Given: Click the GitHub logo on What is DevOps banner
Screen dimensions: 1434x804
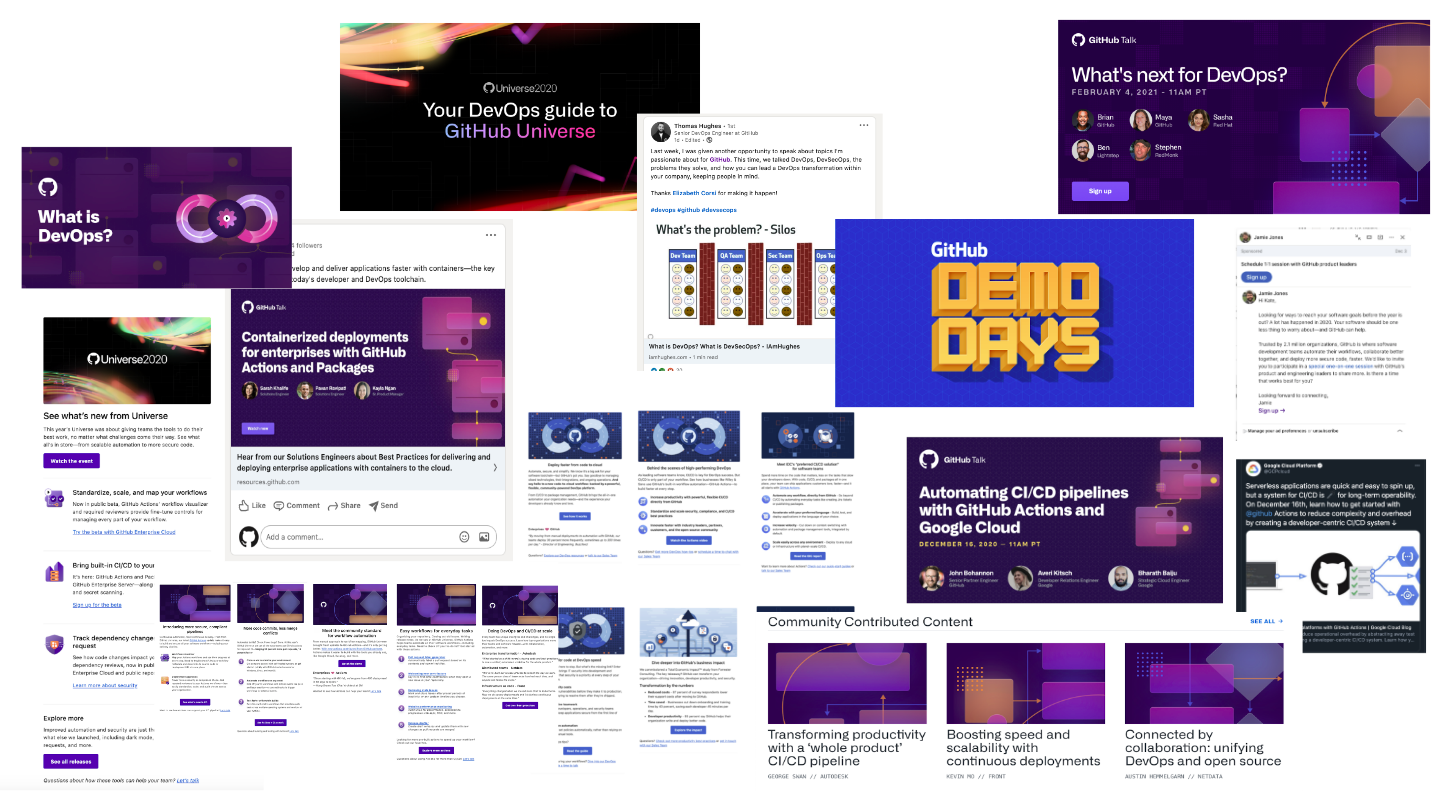Looking at the screenshot, I should coord(47,187).
